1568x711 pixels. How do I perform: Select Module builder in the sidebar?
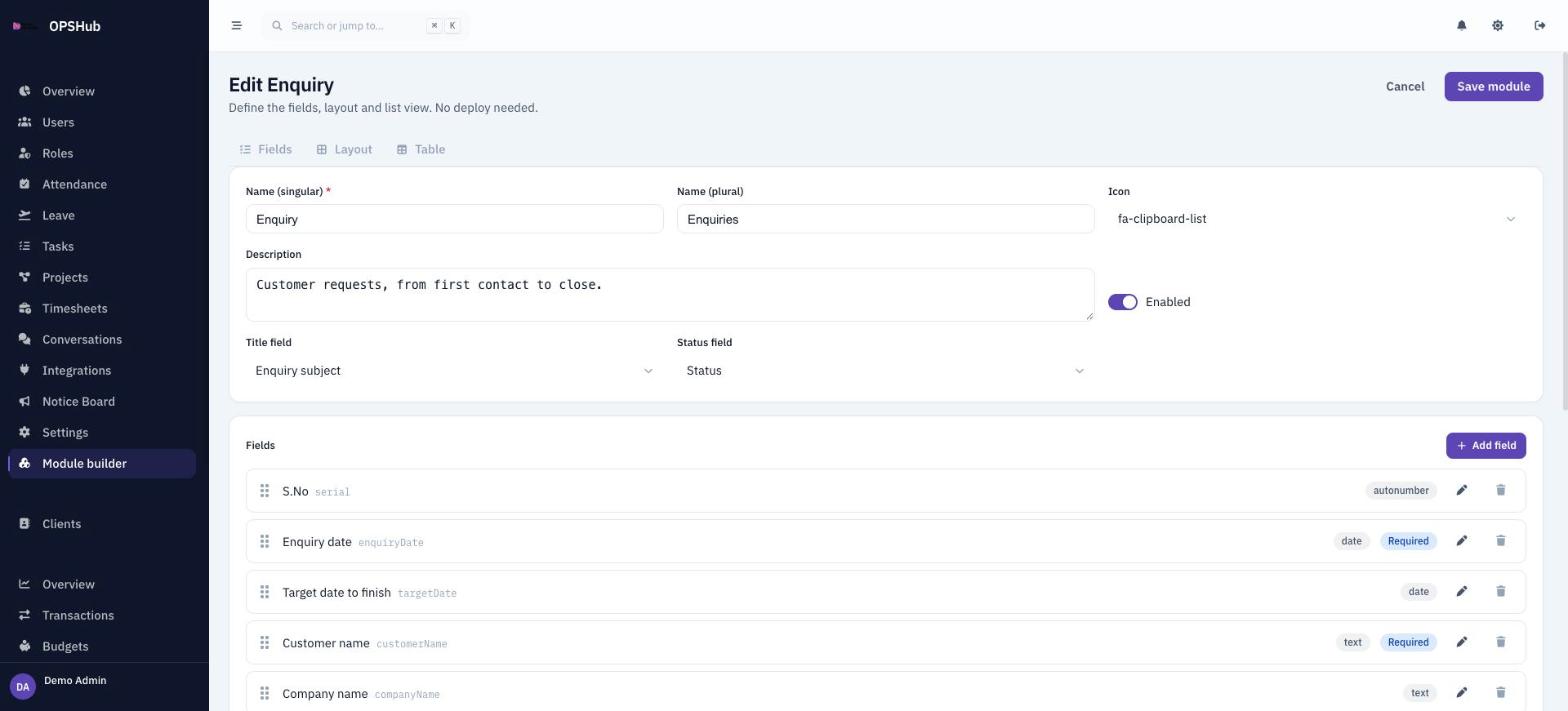pyautogui.click(x=102, y=463)
